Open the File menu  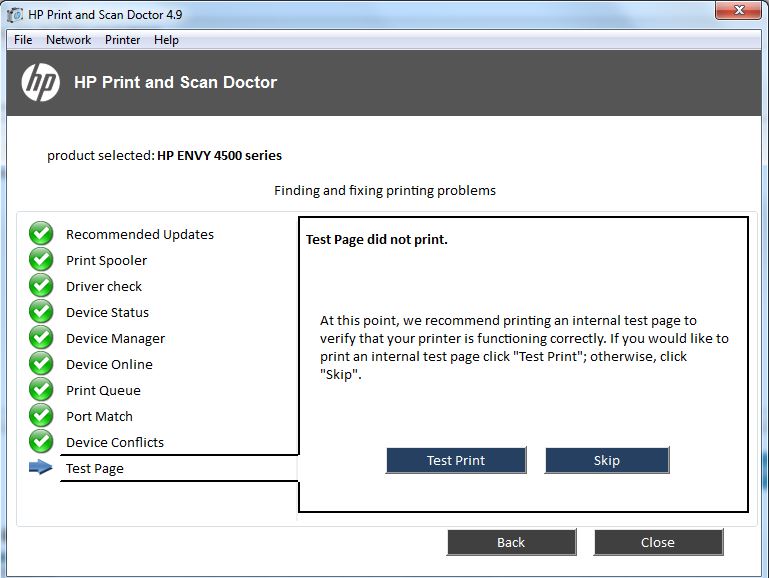[x=23, y=40]
